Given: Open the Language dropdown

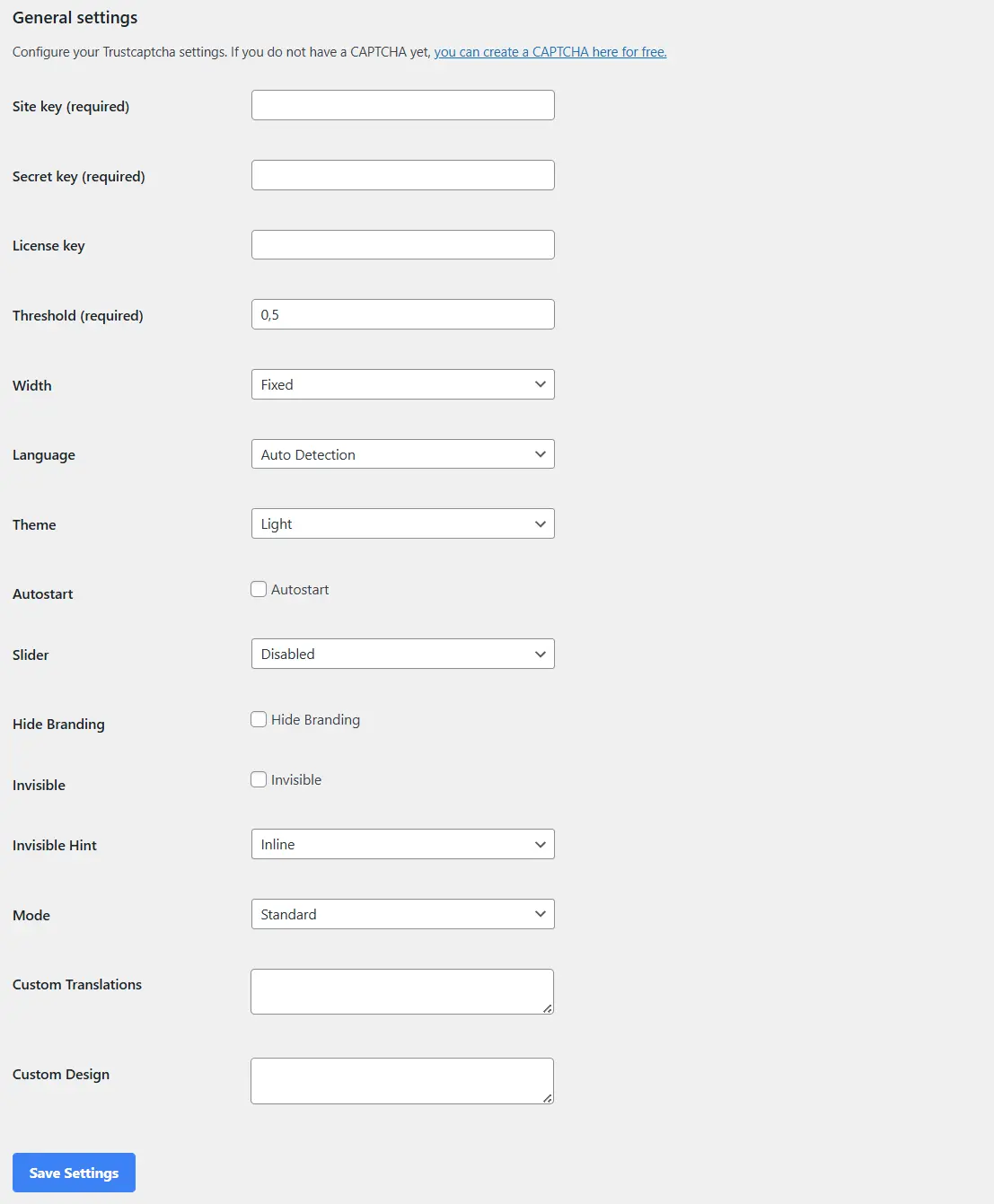Looking at the screenshot, I should [402, 454].
